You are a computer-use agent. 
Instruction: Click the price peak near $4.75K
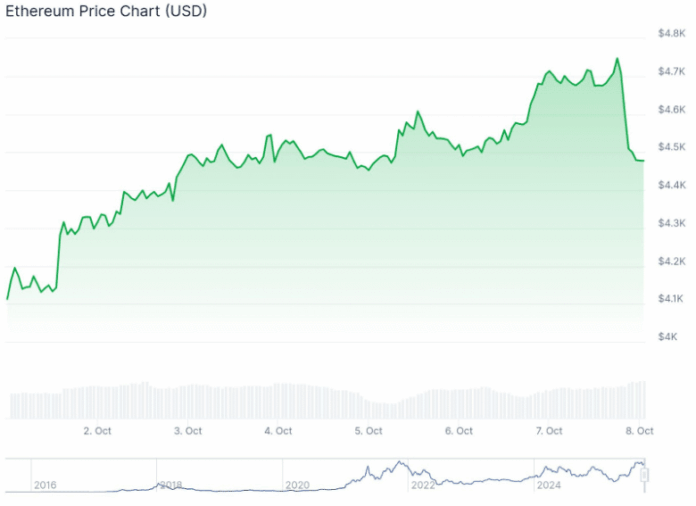(617, 59)
